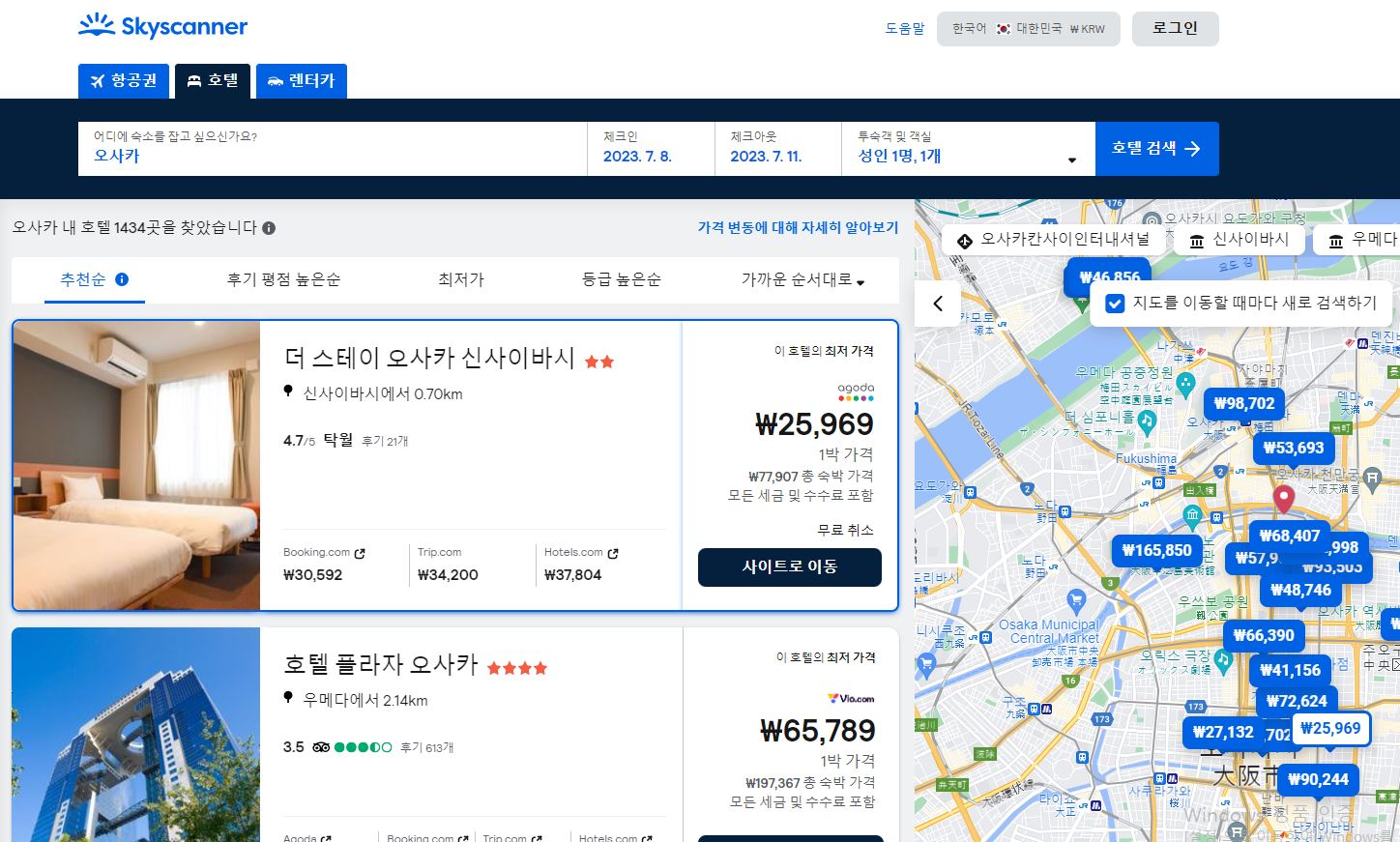
Task: Select the 추천순 sort tab
Action: coord(94,279)
